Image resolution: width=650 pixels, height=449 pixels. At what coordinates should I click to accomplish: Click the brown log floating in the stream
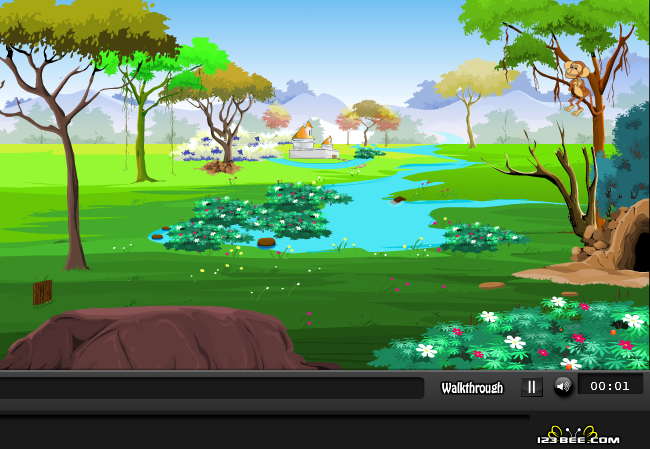pos(399,200)
